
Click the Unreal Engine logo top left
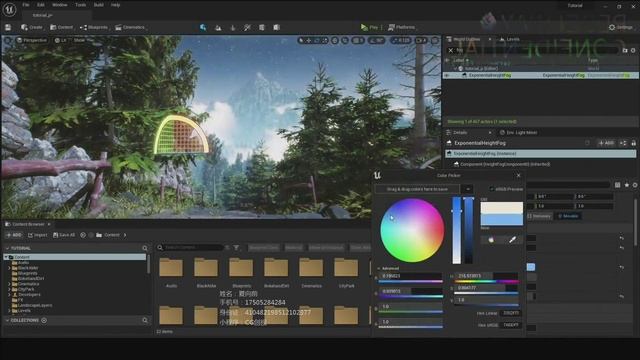tap(9, 9)
